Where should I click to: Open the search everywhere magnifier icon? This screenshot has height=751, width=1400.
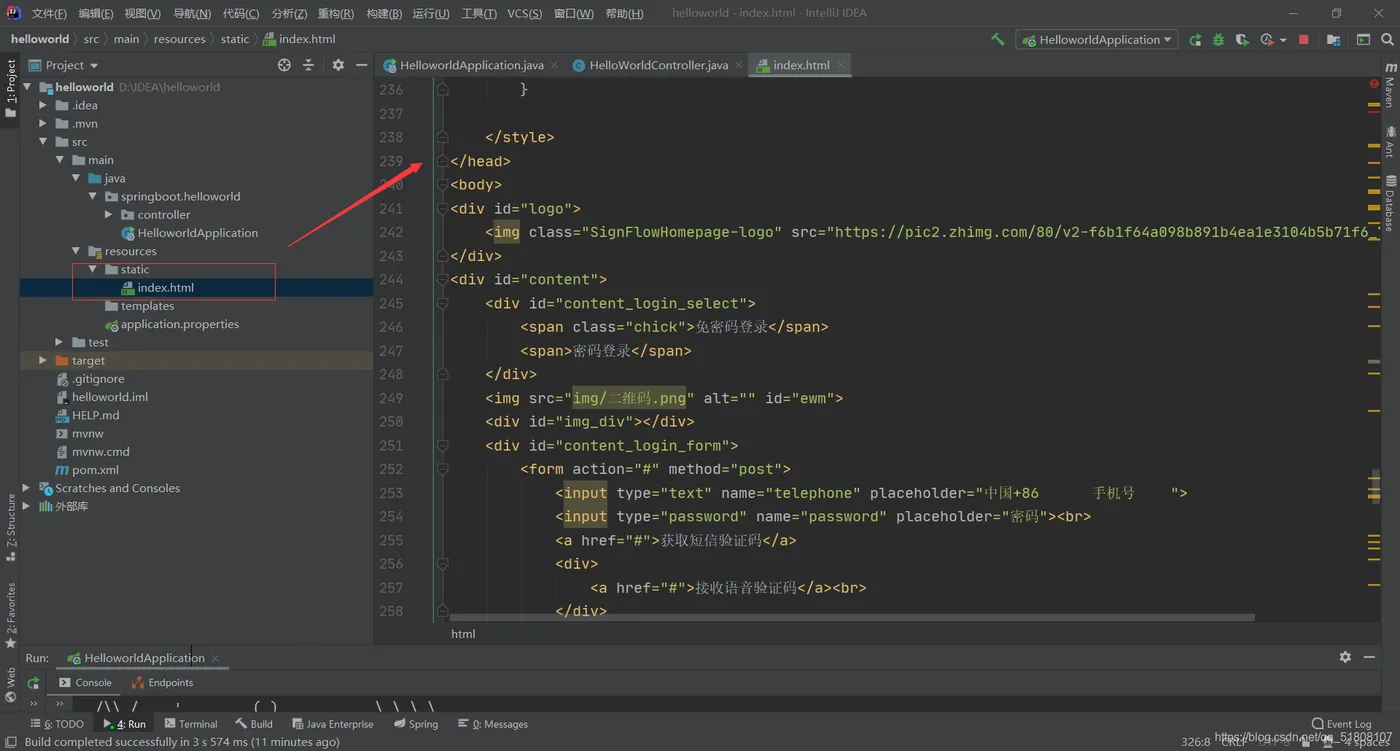tap(1387, 40)
